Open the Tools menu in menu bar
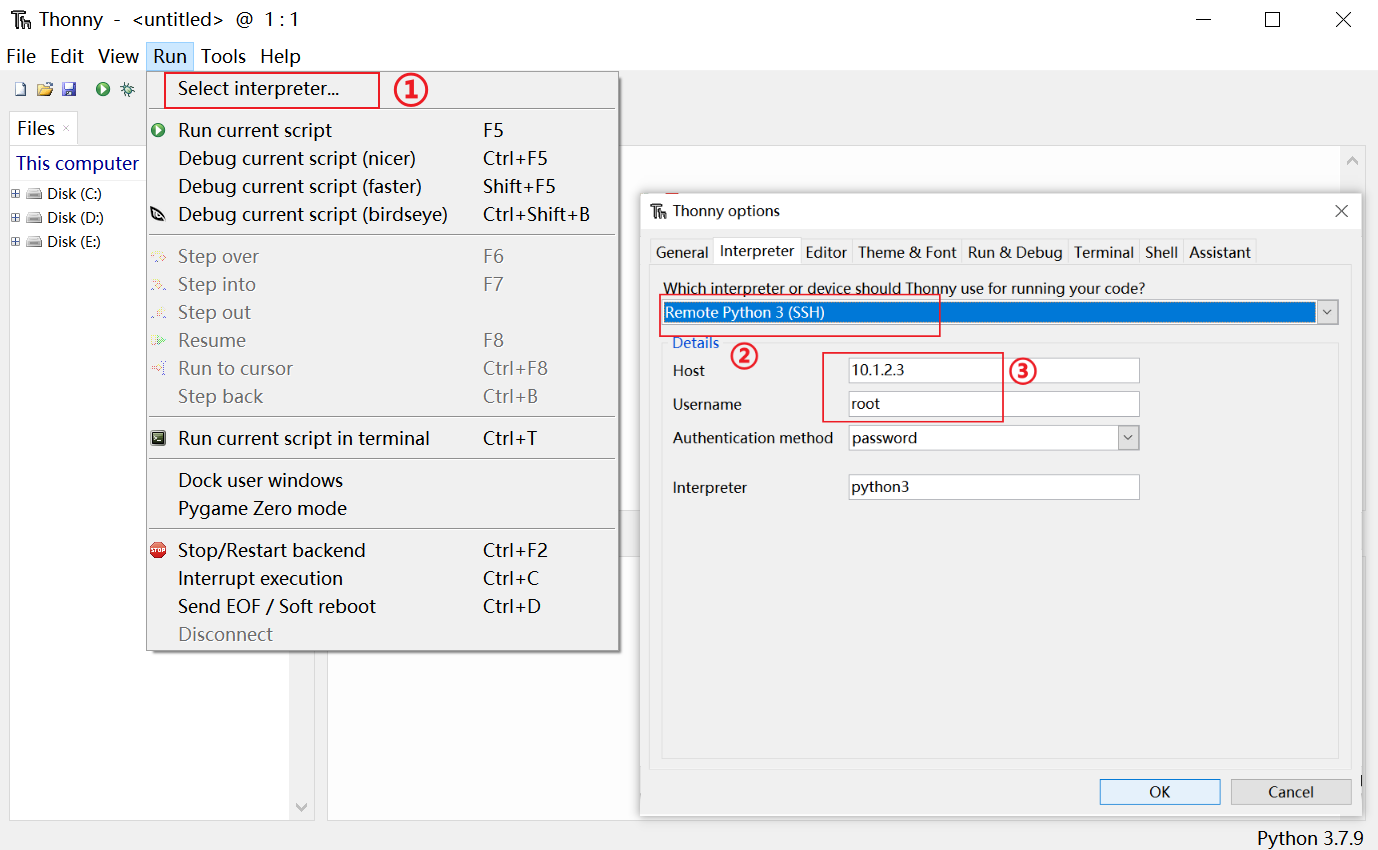1378x850 pixels. 223,57
